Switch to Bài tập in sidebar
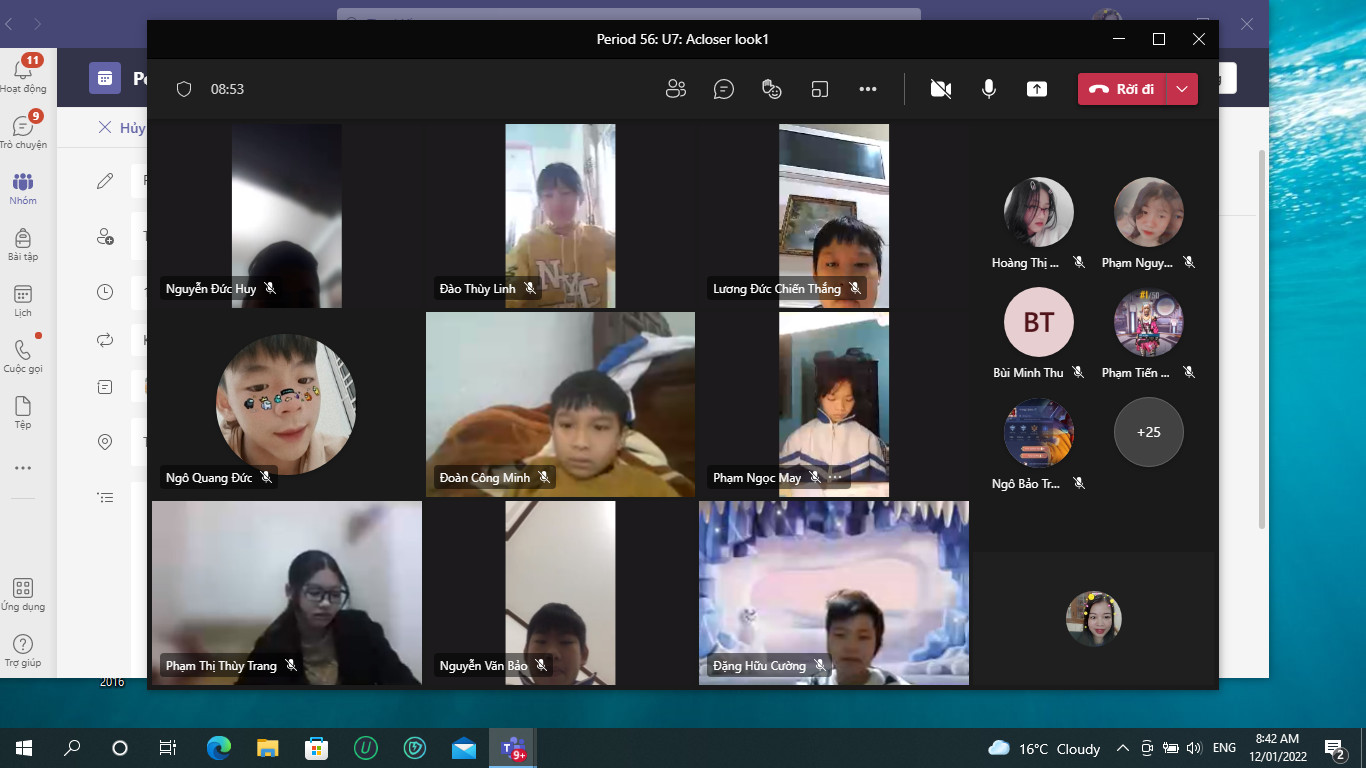This screenshot has height=768, width=1366. coord(22,244)
